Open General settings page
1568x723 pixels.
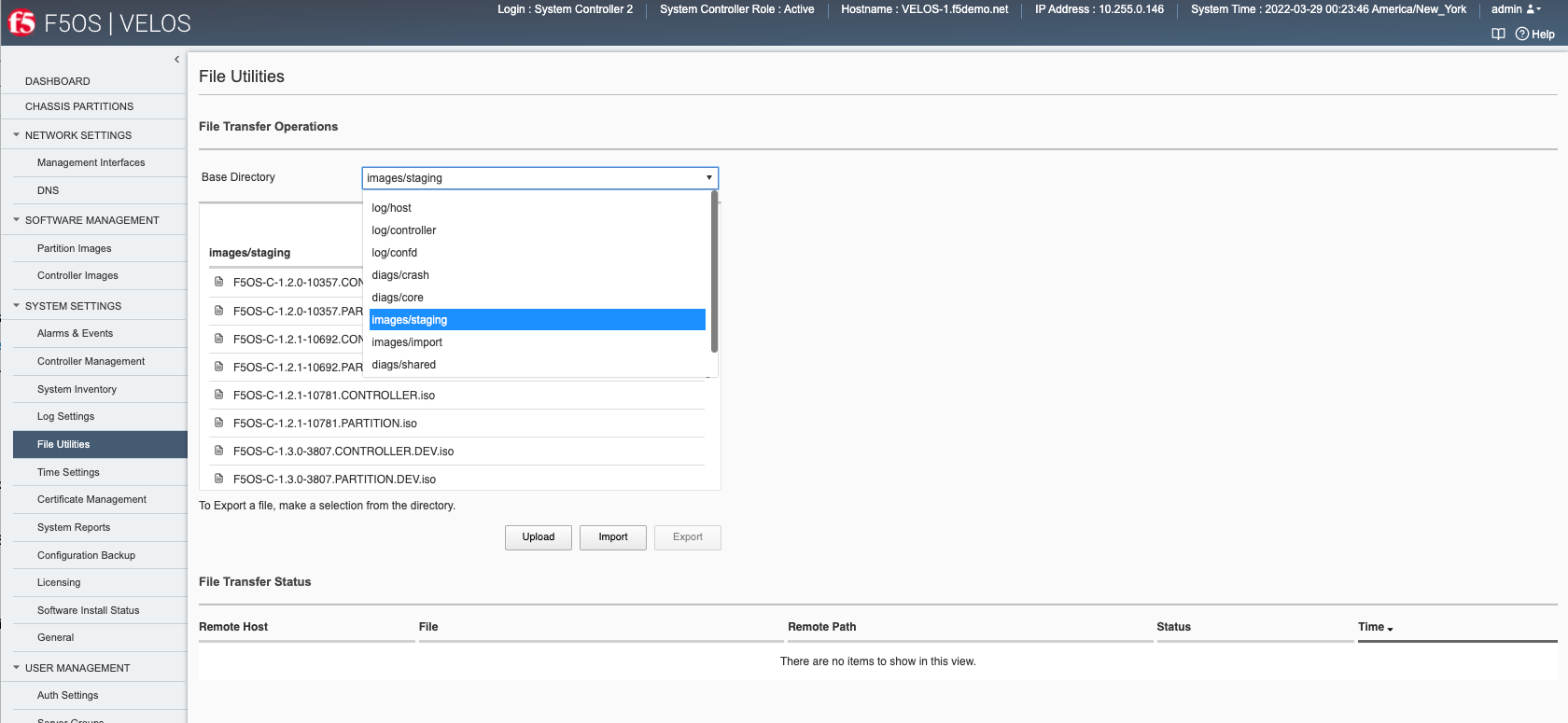[56, 637]
